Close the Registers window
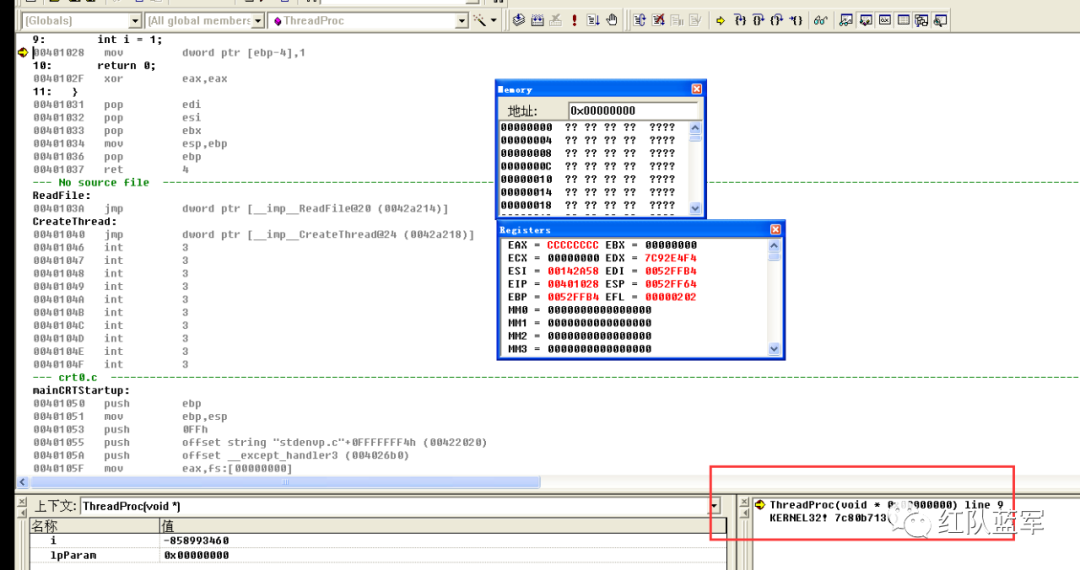 tap(776, 229)
